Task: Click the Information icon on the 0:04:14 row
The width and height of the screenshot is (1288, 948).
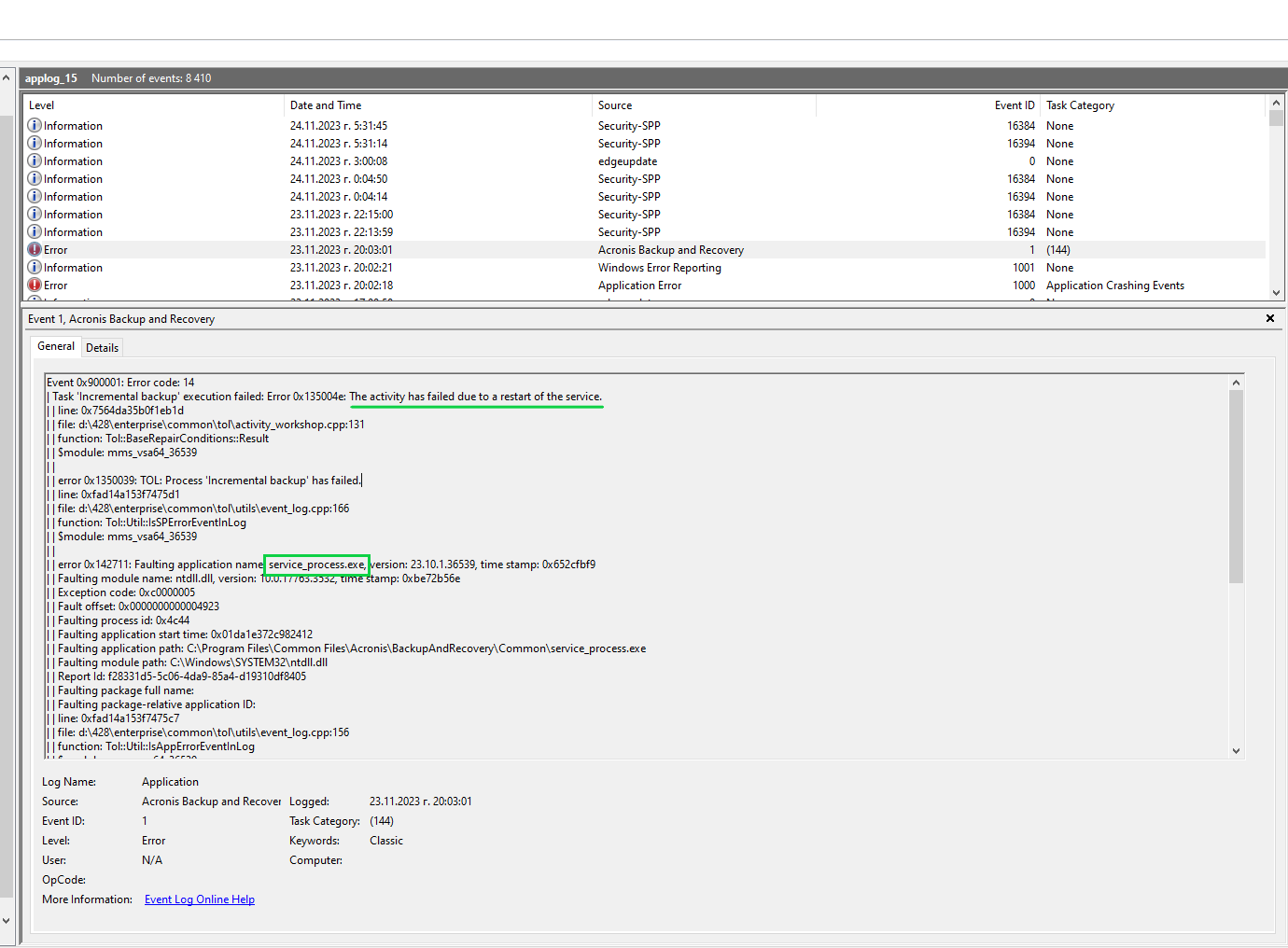Action: point(35,196)
